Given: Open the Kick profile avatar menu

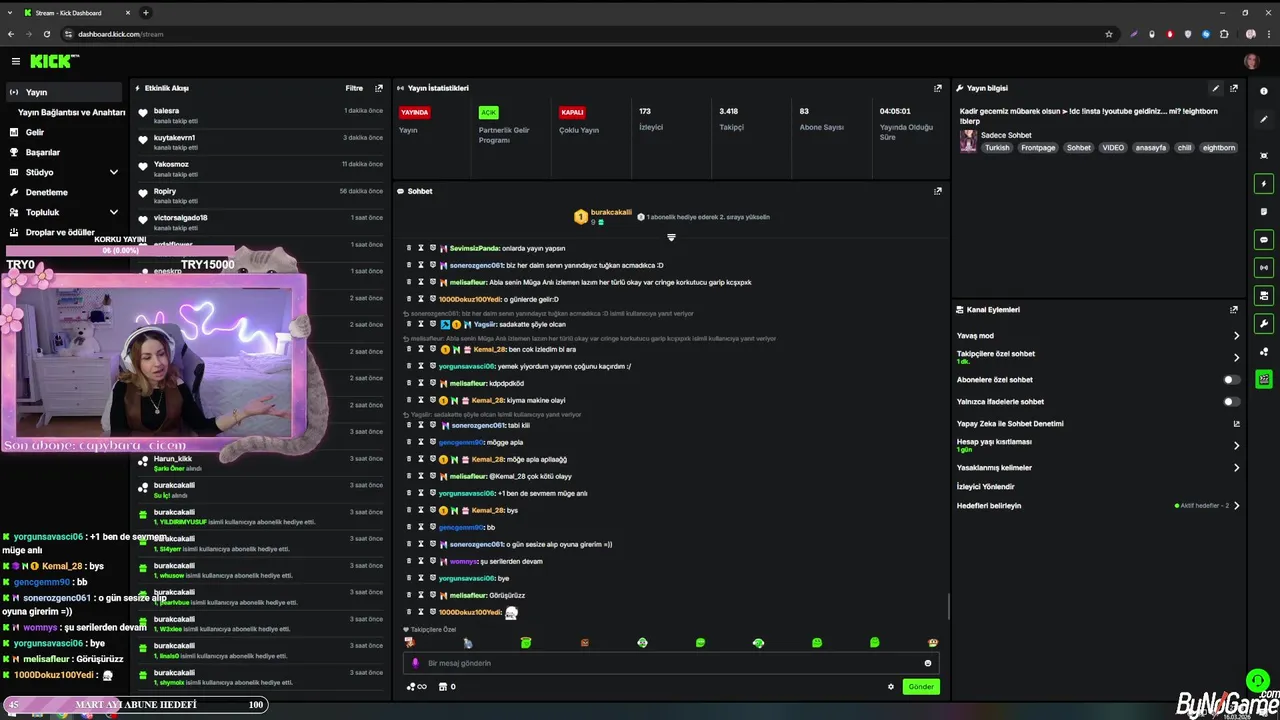Looking at the screenshot, I should coord(1251,61).
